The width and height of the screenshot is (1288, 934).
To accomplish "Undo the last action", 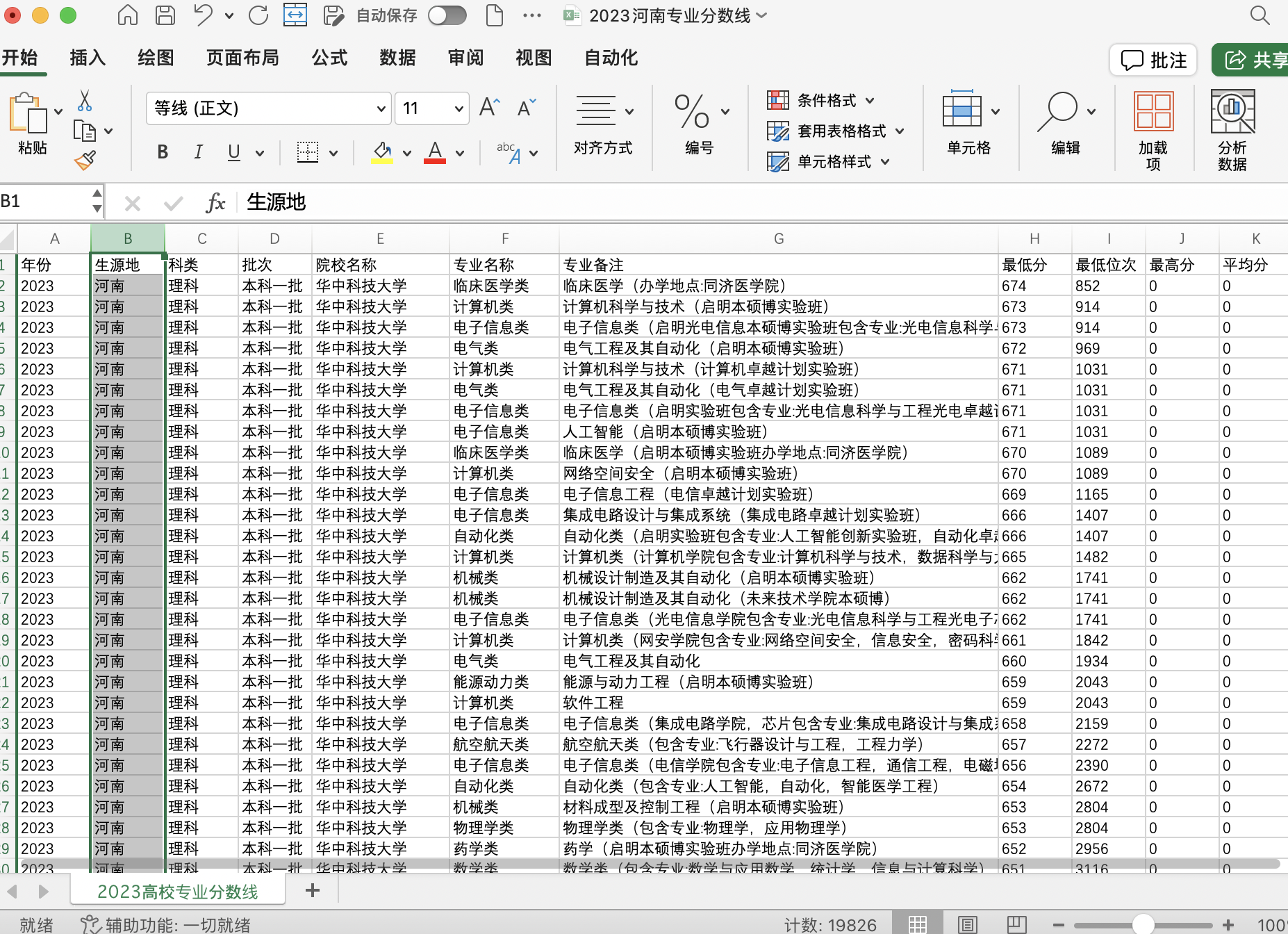I will click(x=203, y=15).
